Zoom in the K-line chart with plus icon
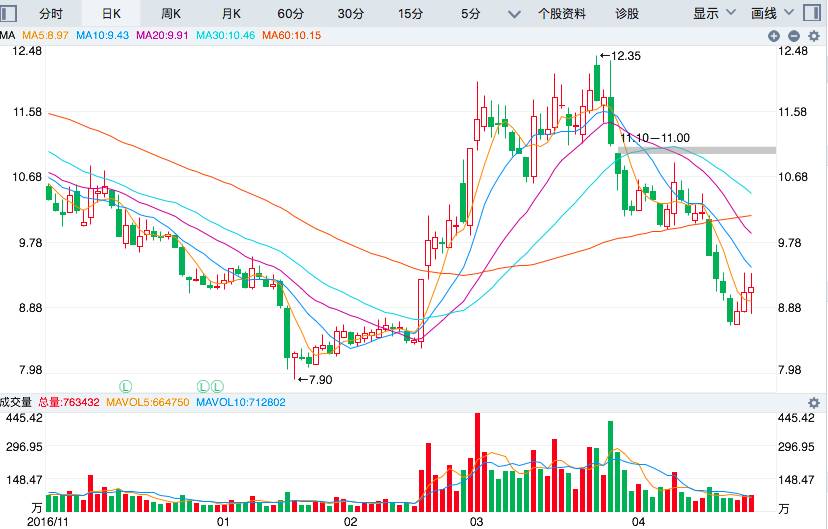 774,36
